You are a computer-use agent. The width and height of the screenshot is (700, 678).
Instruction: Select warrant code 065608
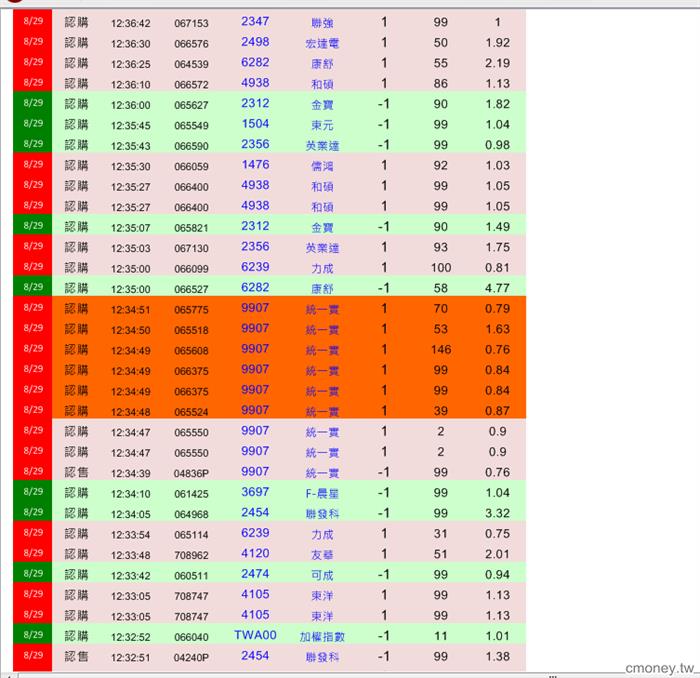click(x=191, y=350)
